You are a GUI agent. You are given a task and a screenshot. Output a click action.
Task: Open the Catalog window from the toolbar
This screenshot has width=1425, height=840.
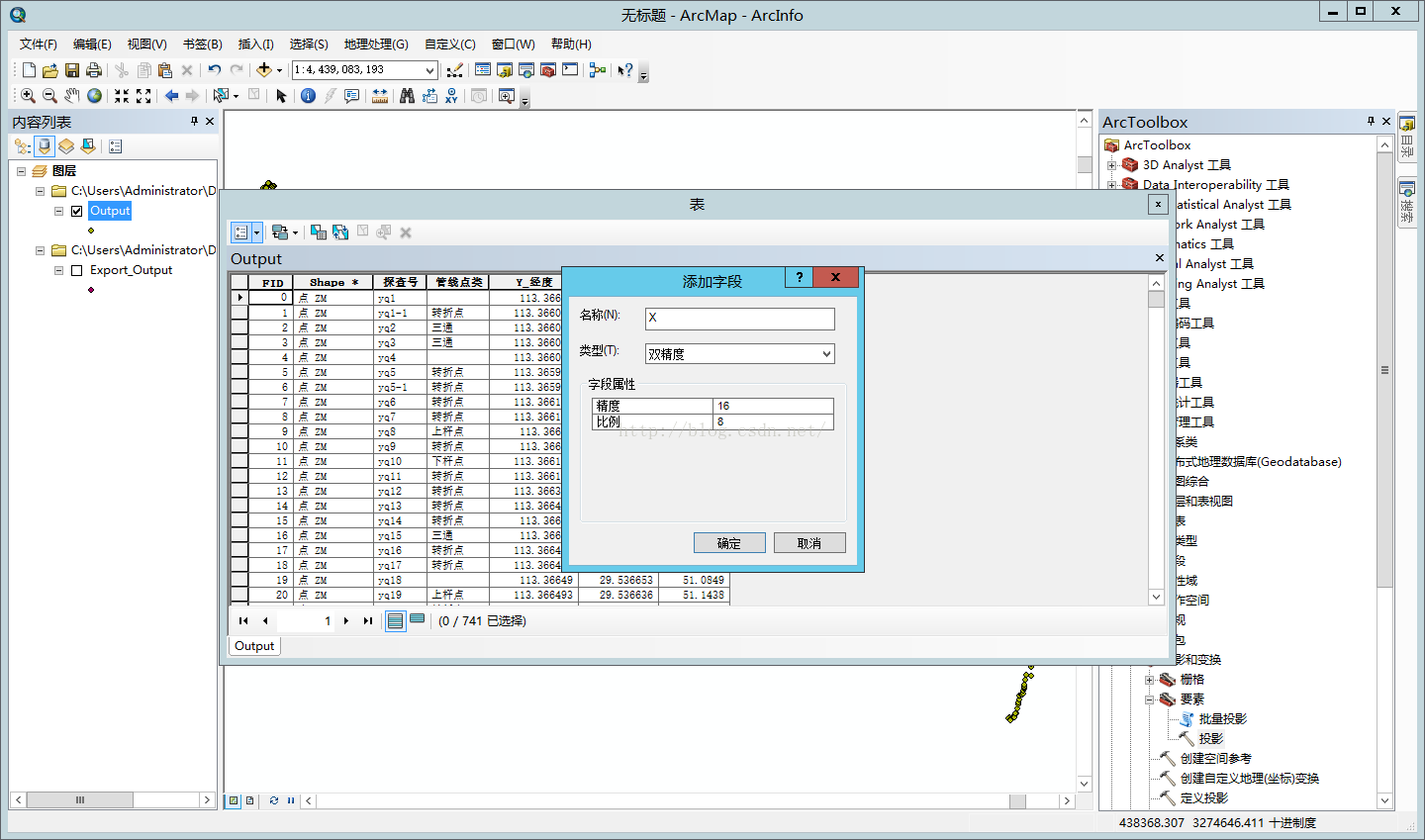pos(505,70)
